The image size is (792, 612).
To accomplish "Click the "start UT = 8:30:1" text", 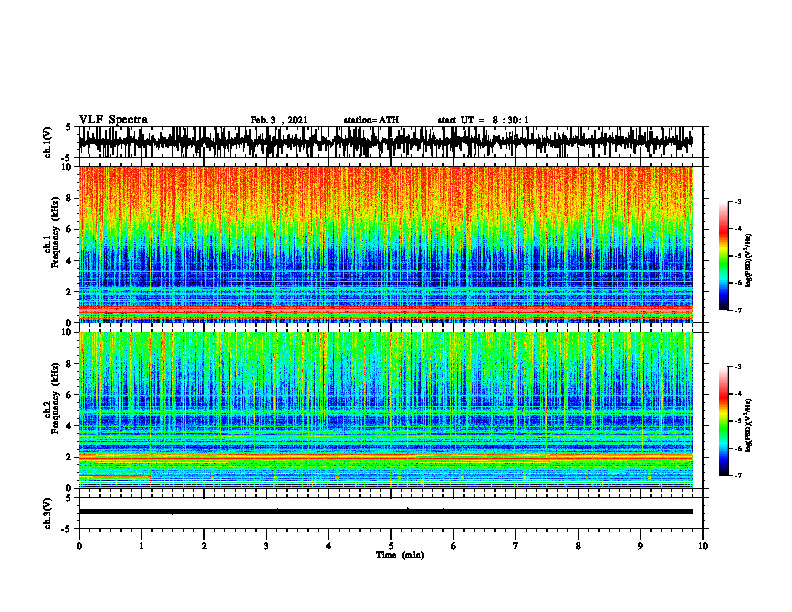I will coord(483,120).
